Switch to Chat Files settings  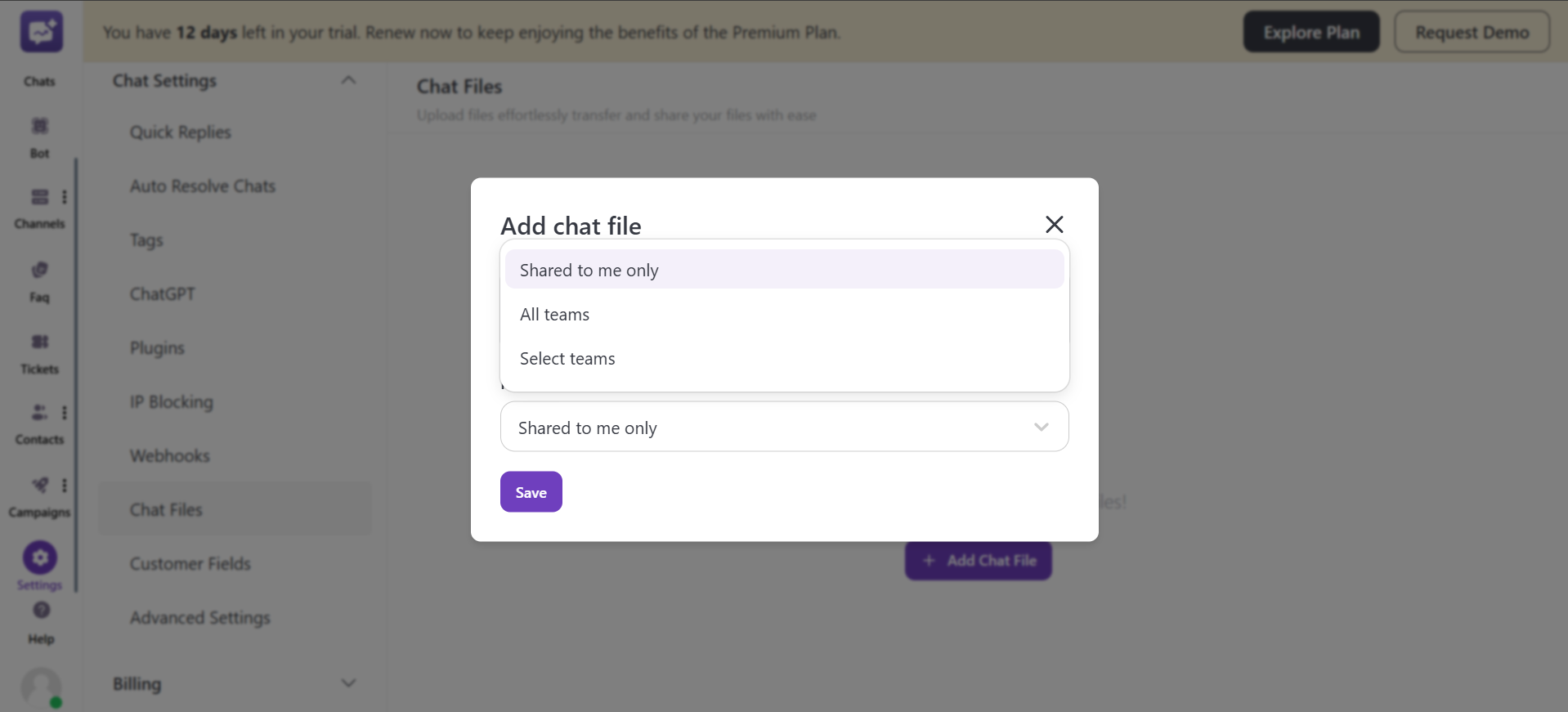point(166,509)
